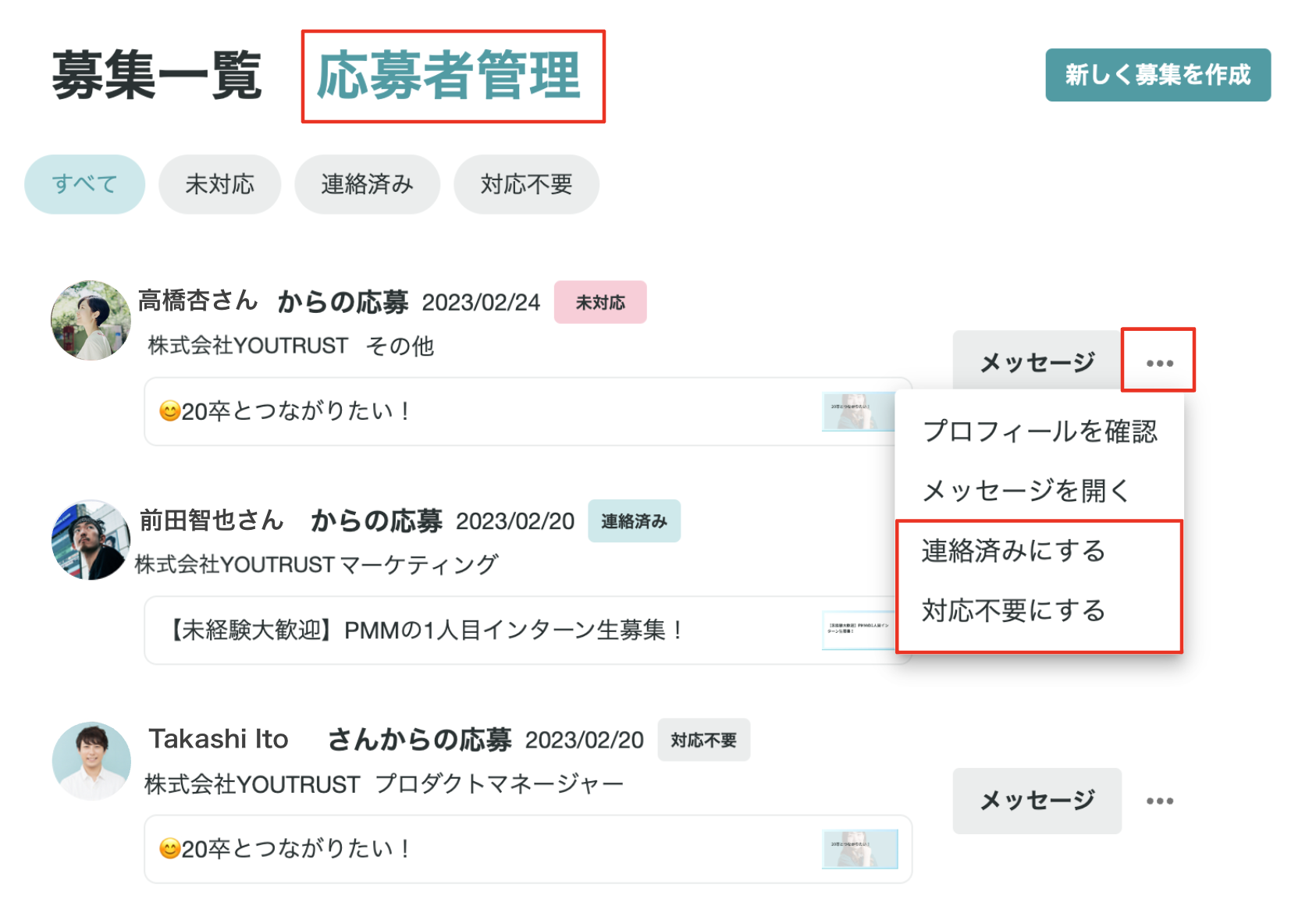
Task: Message 高橋杏 with the メッセージ button
Action: tap(1037, 362)
